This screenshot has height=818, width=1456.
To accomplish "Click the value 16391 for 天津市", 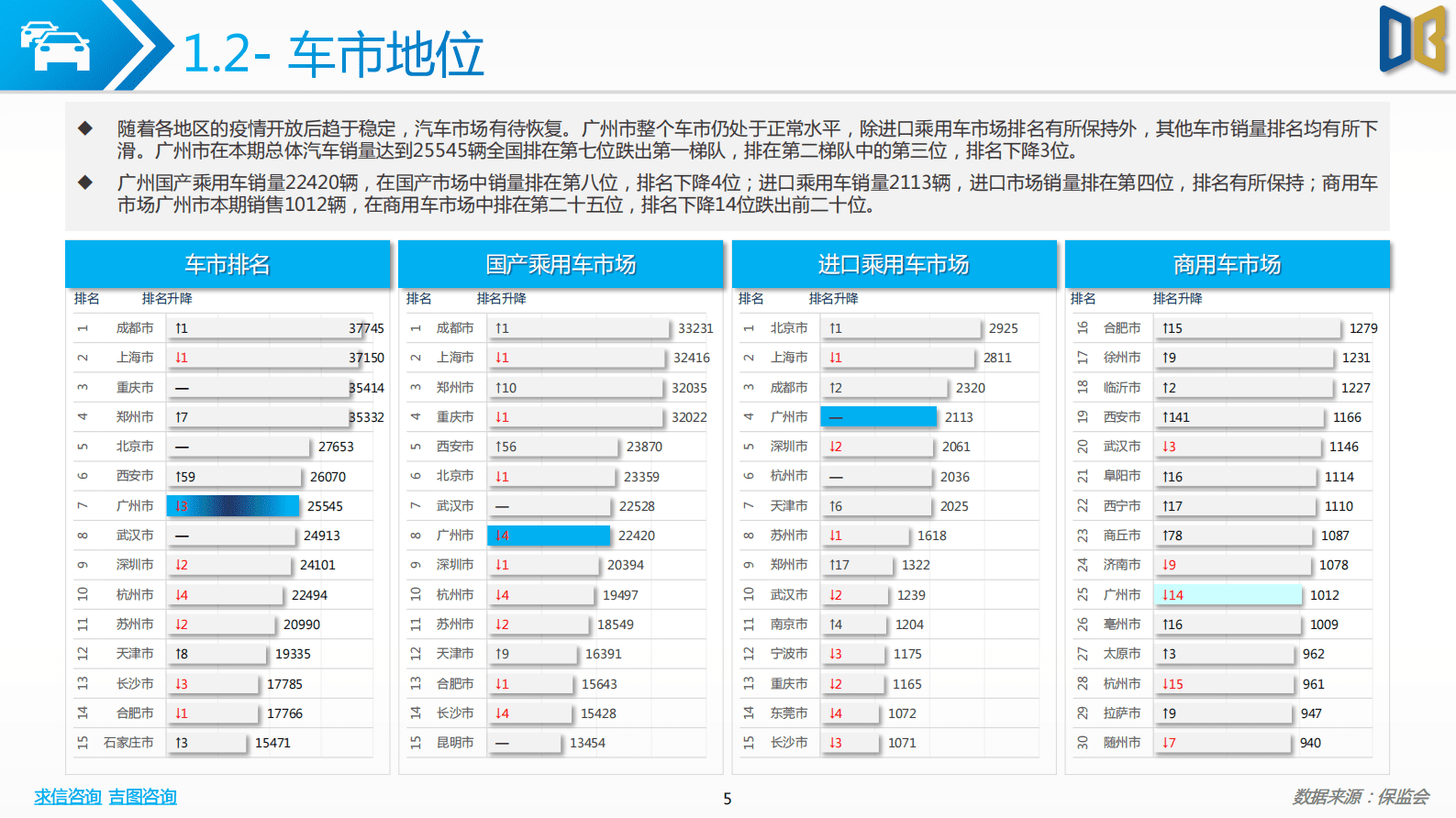I will coord(604,654).
